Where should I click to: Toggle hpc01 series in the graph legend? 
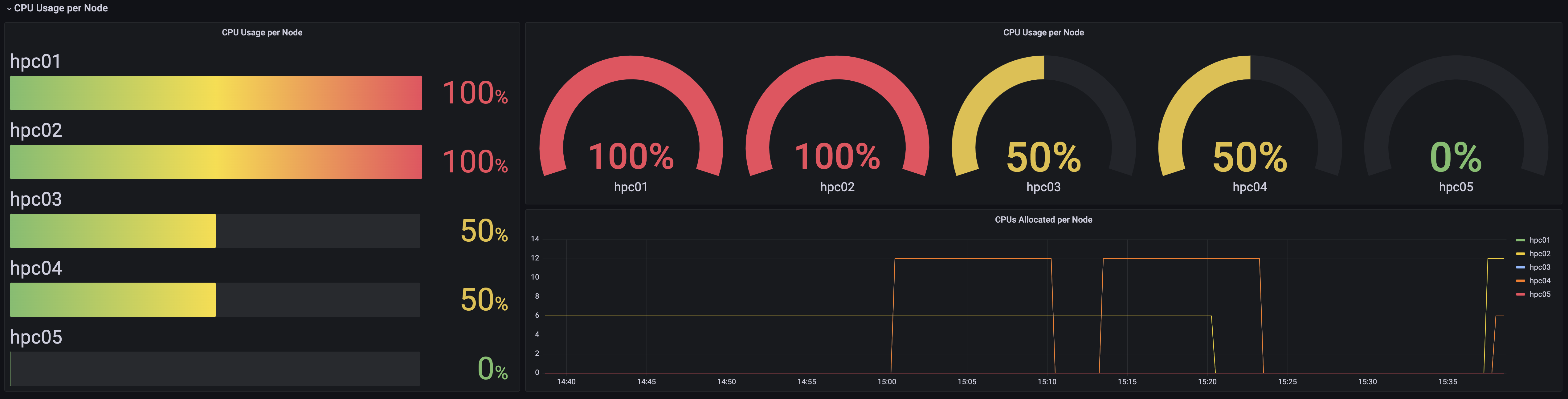click(x=1539, y=240)
